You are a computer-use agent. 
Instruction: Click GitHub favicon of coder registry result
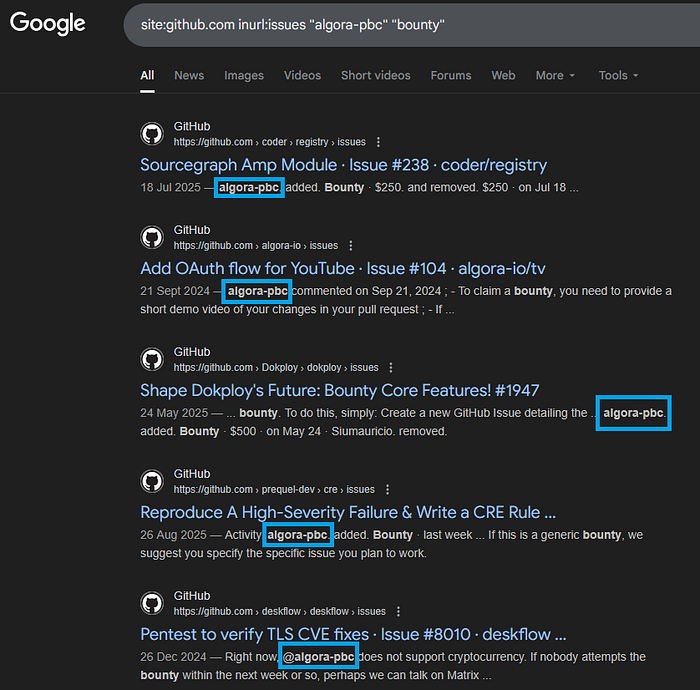(x=152, y=133)
